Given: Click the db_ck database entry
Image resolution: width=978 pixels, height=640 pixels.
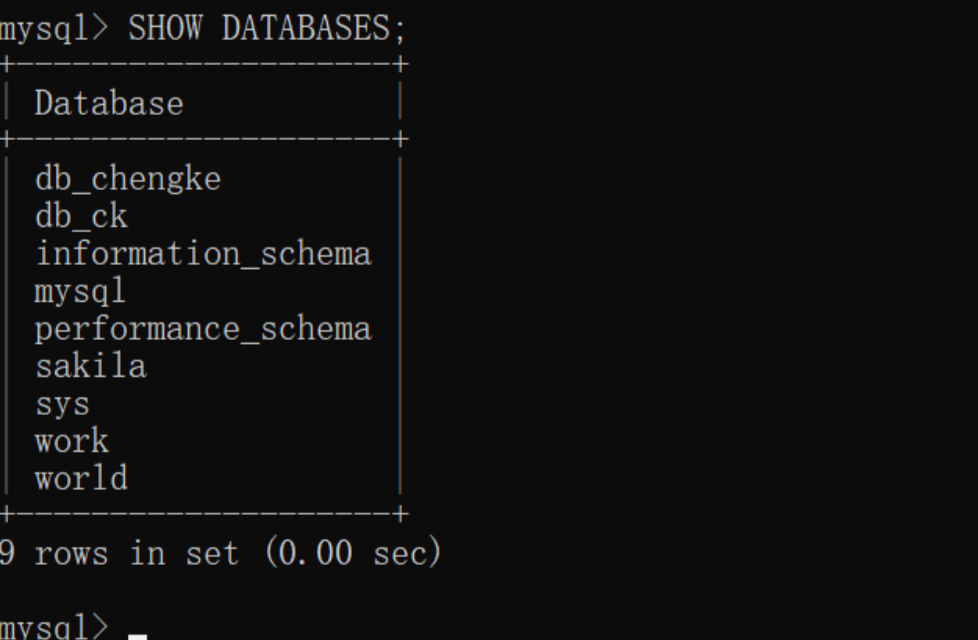Looking at the screenshot, I should tap(81, 216).
